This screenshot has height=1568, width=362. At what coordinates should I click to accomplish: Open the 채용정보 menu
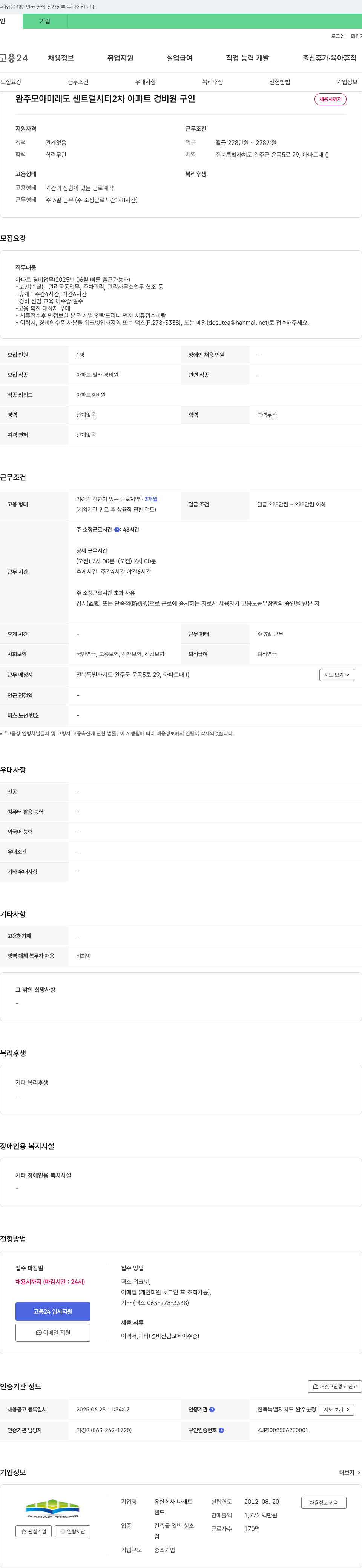[61, 58]
